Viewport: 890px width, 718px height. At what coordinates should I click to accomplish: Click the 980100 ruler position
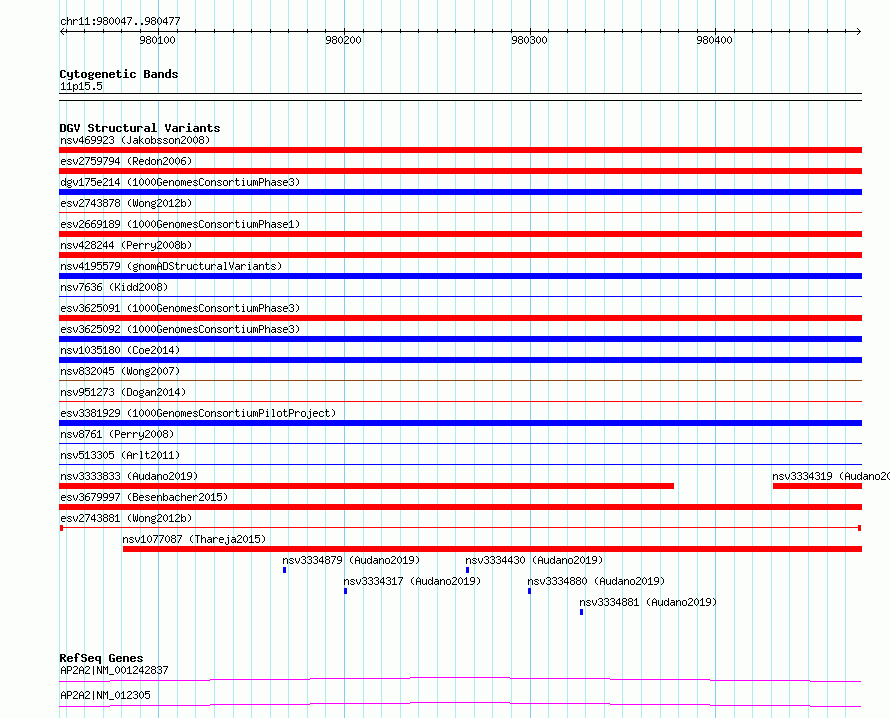pos(157,40)
